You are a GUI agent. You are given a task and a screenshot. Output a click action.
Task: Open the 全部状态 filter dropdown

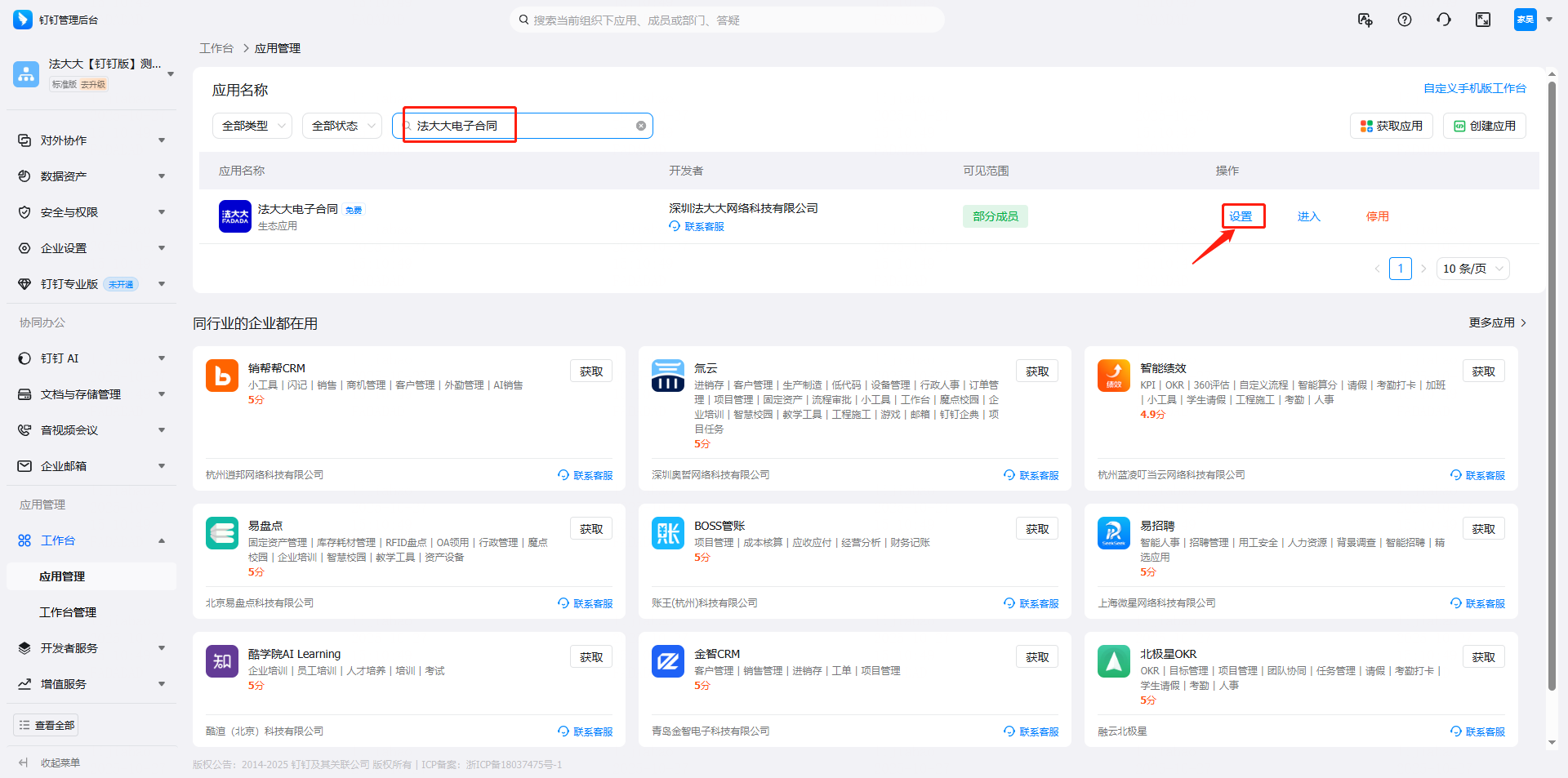click(x=342, y=126)
